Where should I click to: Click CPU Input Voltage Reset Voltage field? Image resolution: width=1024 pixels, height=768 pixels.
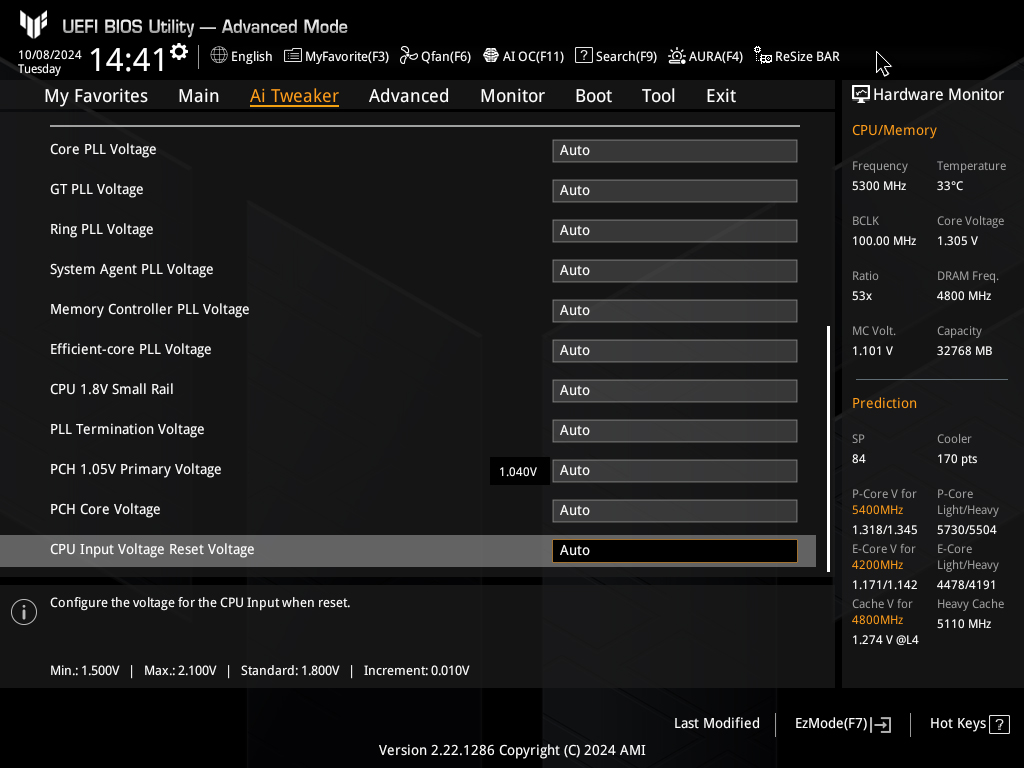point(675,551)
